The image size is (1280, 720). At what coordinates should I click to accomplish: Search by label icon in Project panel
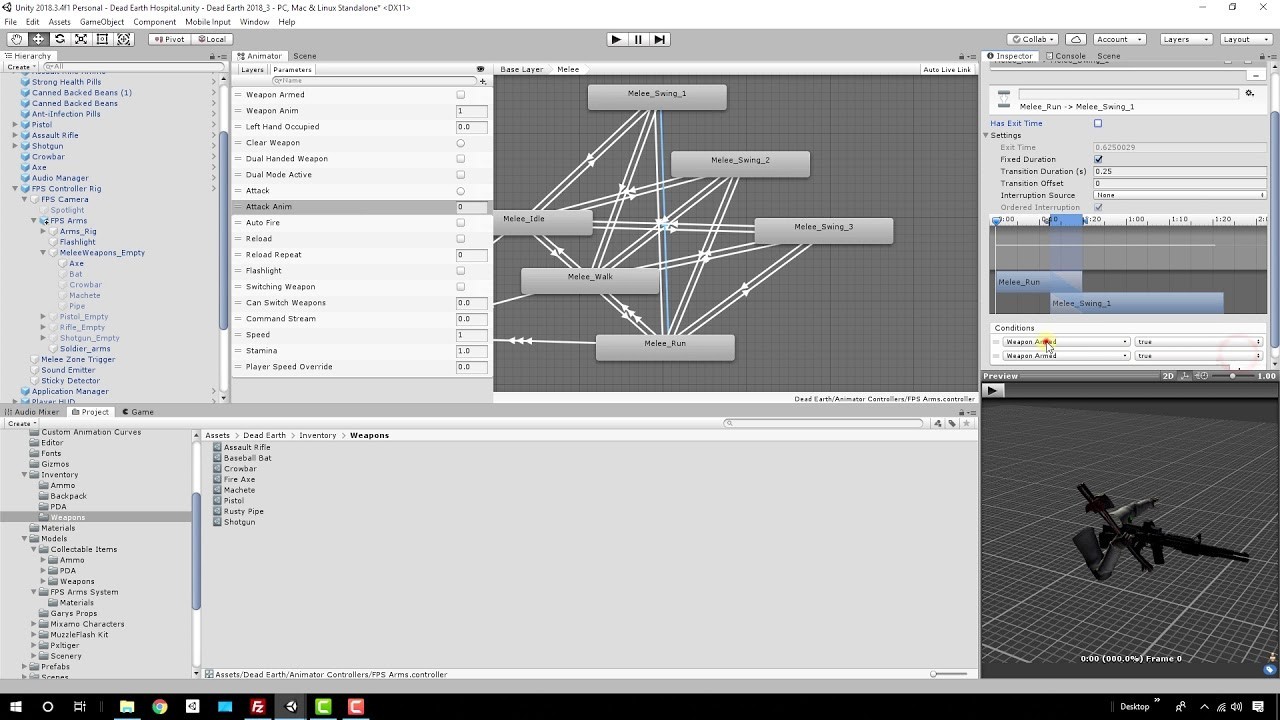point(952,423)
